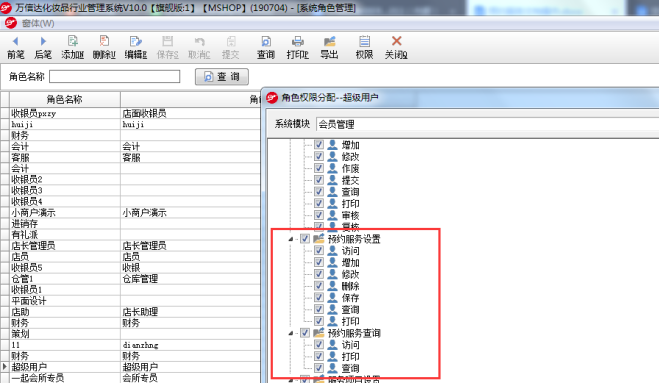The width and height of the screenshot is (659, 383).
Task: Collapse the 预约服务查询 tree node
Action: (291, 333)
